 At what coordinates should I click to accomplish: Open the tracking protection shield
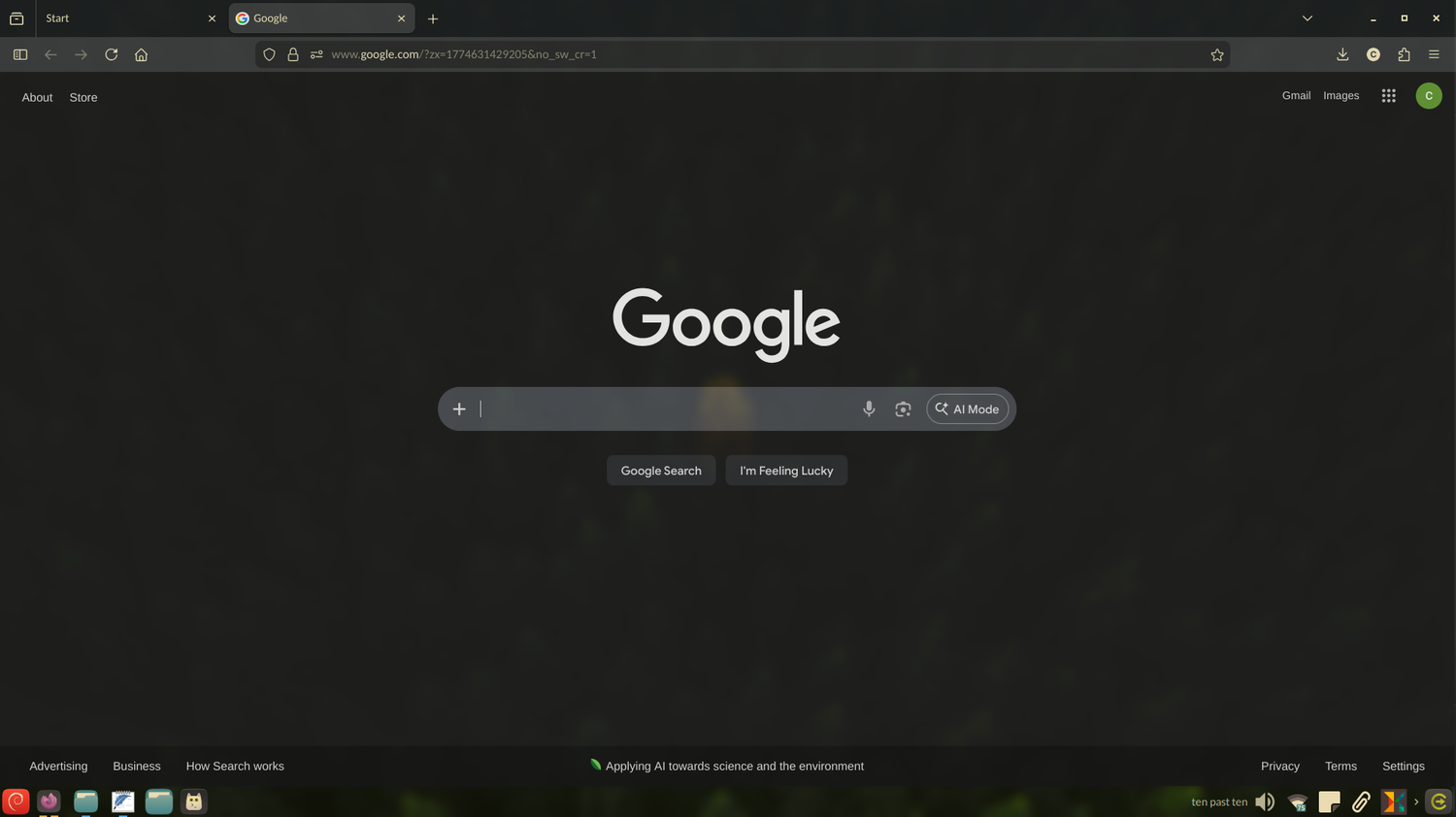click(270, 55)
